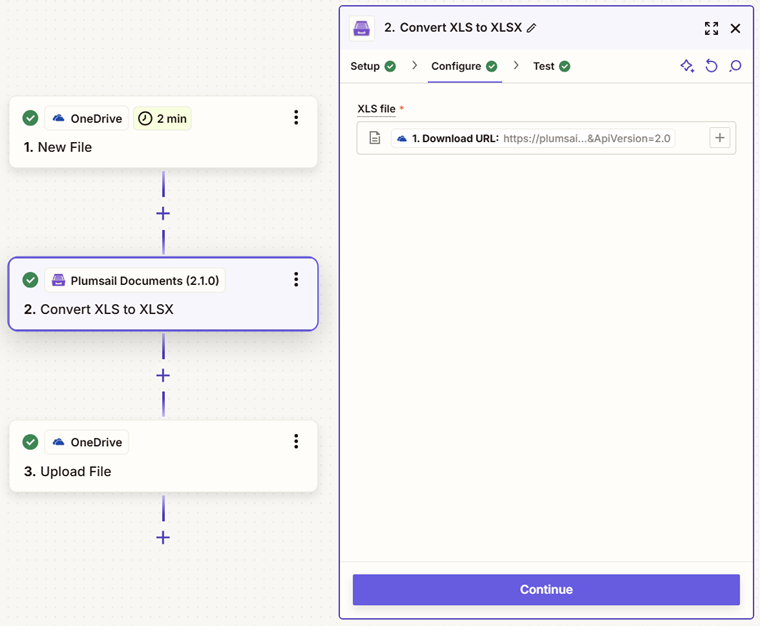This screenshot has width=760, height=626.
Task: Click the panel title 2. Convert XLS to XLSX
Action: click(453, 28)
